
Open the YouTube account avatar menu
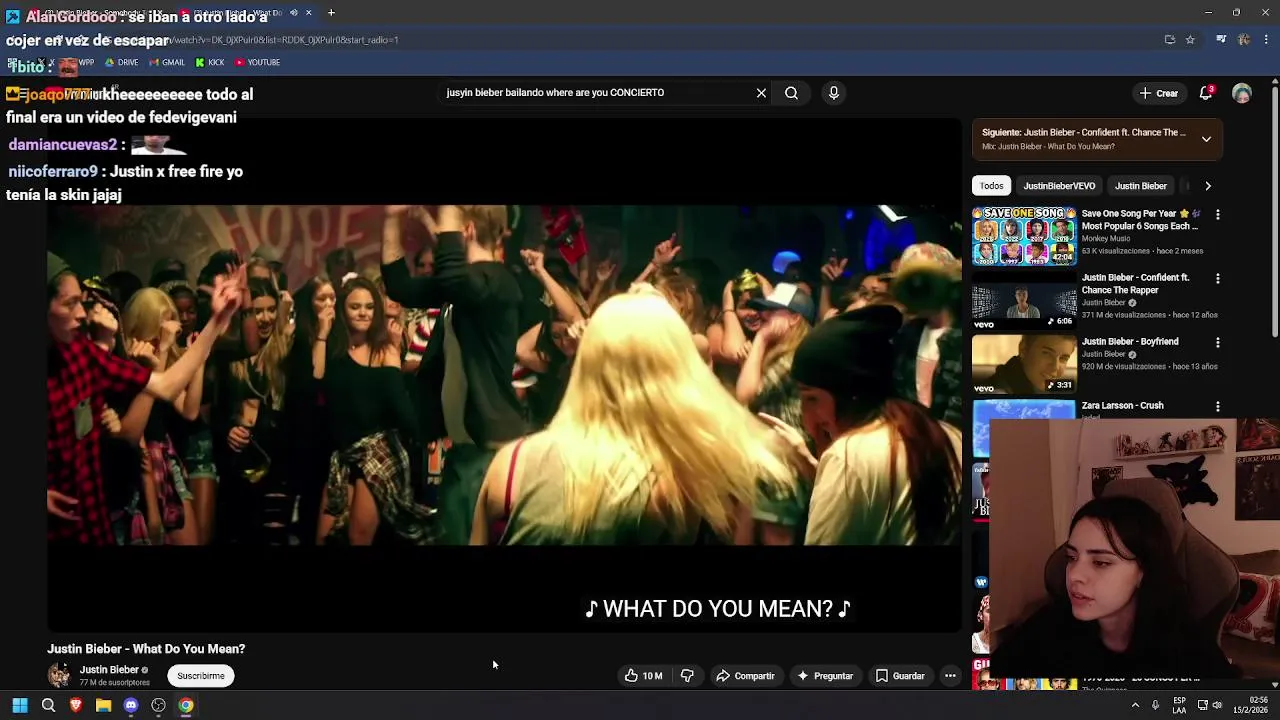tap(1241, 93)
